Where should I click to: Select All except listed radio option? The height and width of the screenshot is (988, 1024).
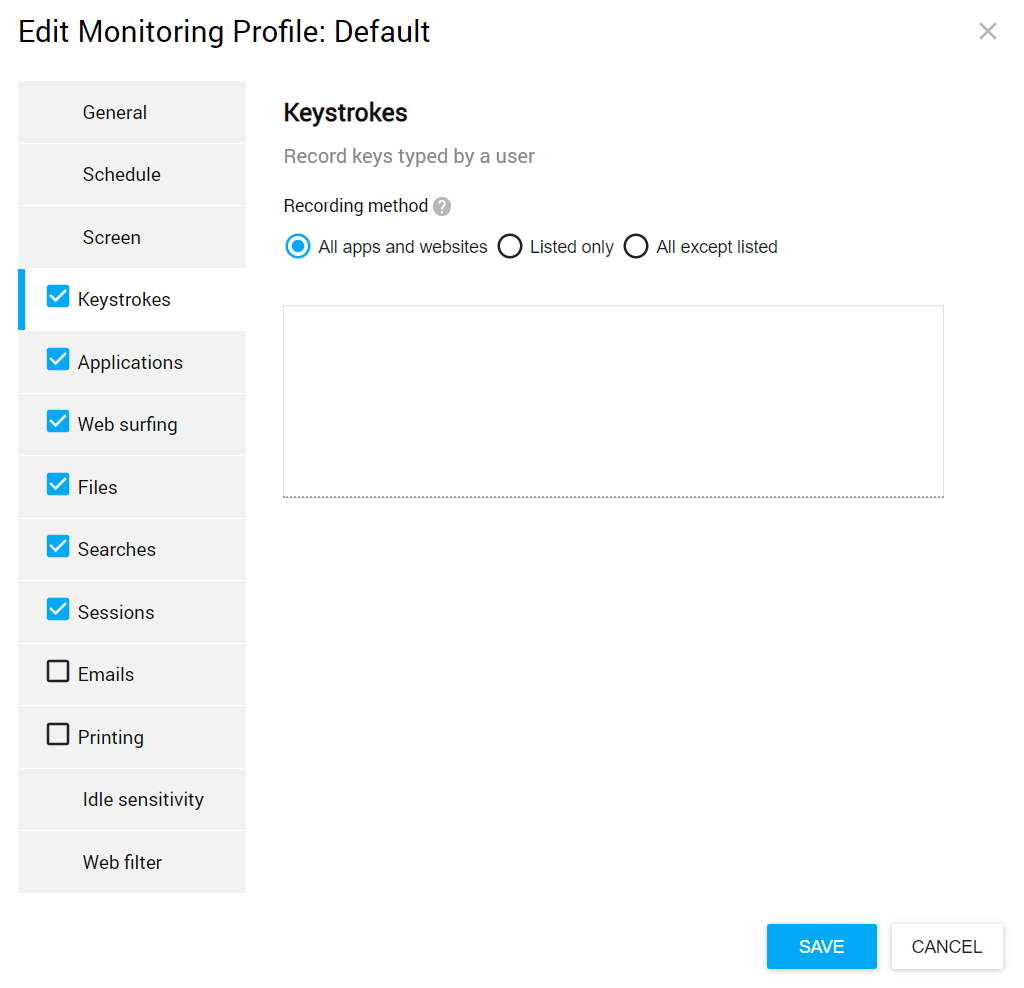click(636, 246)
